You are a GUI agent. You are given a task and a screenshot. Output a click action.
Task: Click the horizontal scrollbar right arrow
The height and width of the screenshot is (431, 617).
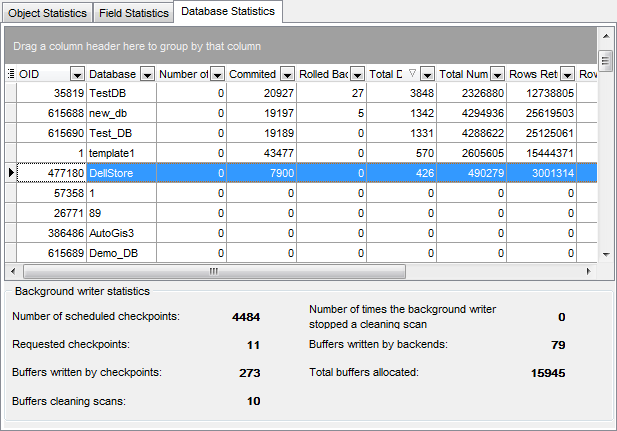click(x=590, y=271)
